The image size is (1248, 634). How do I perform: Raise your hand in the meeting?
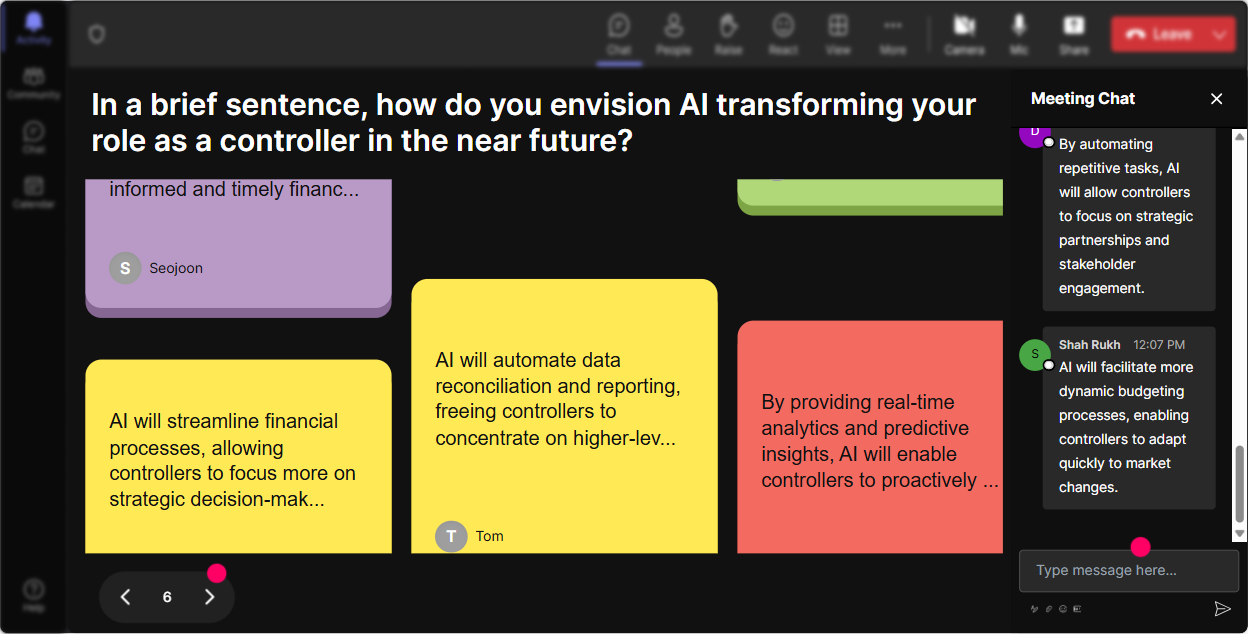tap(728, 34)
